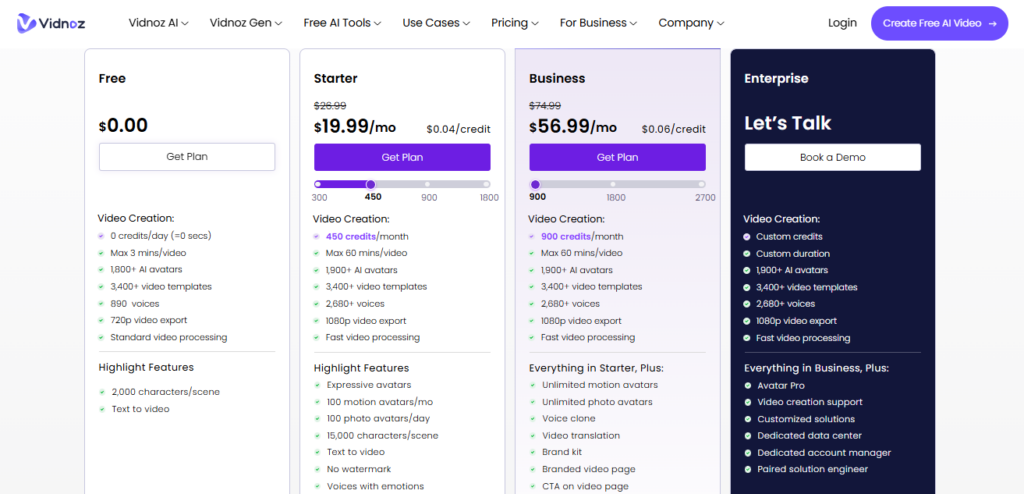This screenshot has height=494, width=1024.
Task: Click the check icon beside 'CTA on video page'
Action: pyautogui.click(x=533, y=486)
